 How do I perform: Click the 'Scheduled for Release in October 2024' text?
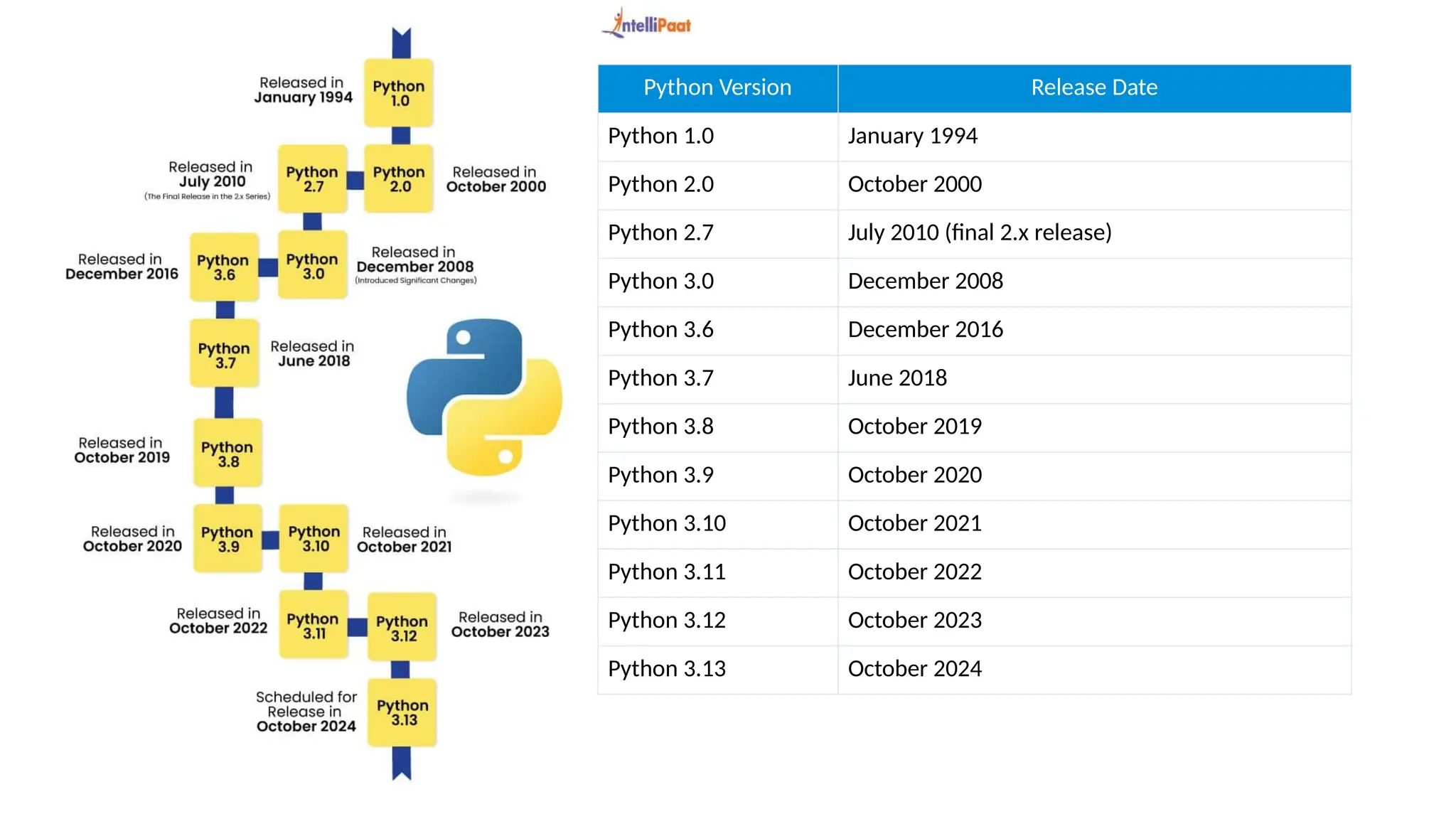pyautogui.click(x=306, y=711)
